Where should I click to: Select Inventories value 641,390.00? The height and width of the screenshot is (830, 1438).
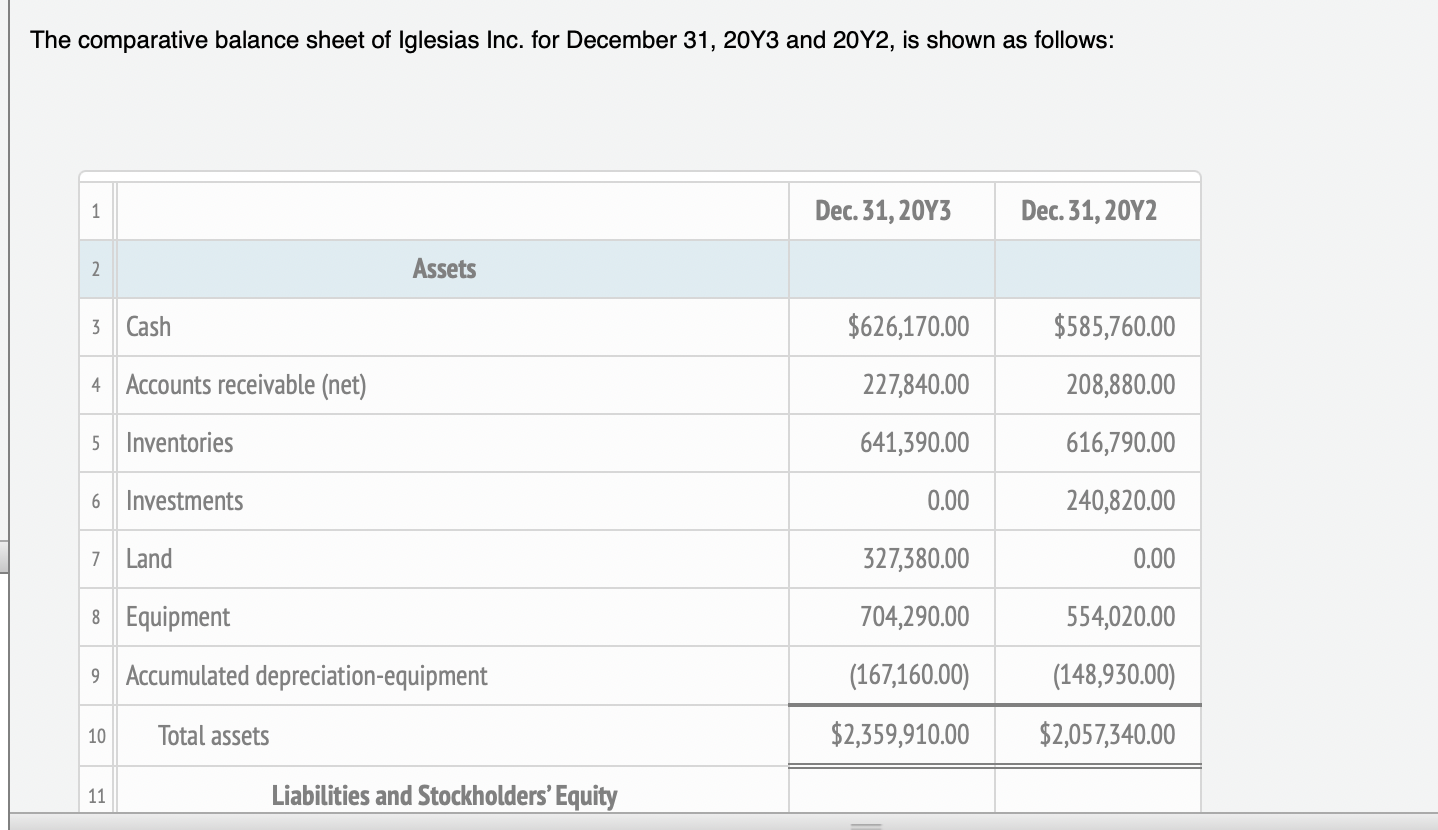(x=915, y=442)
